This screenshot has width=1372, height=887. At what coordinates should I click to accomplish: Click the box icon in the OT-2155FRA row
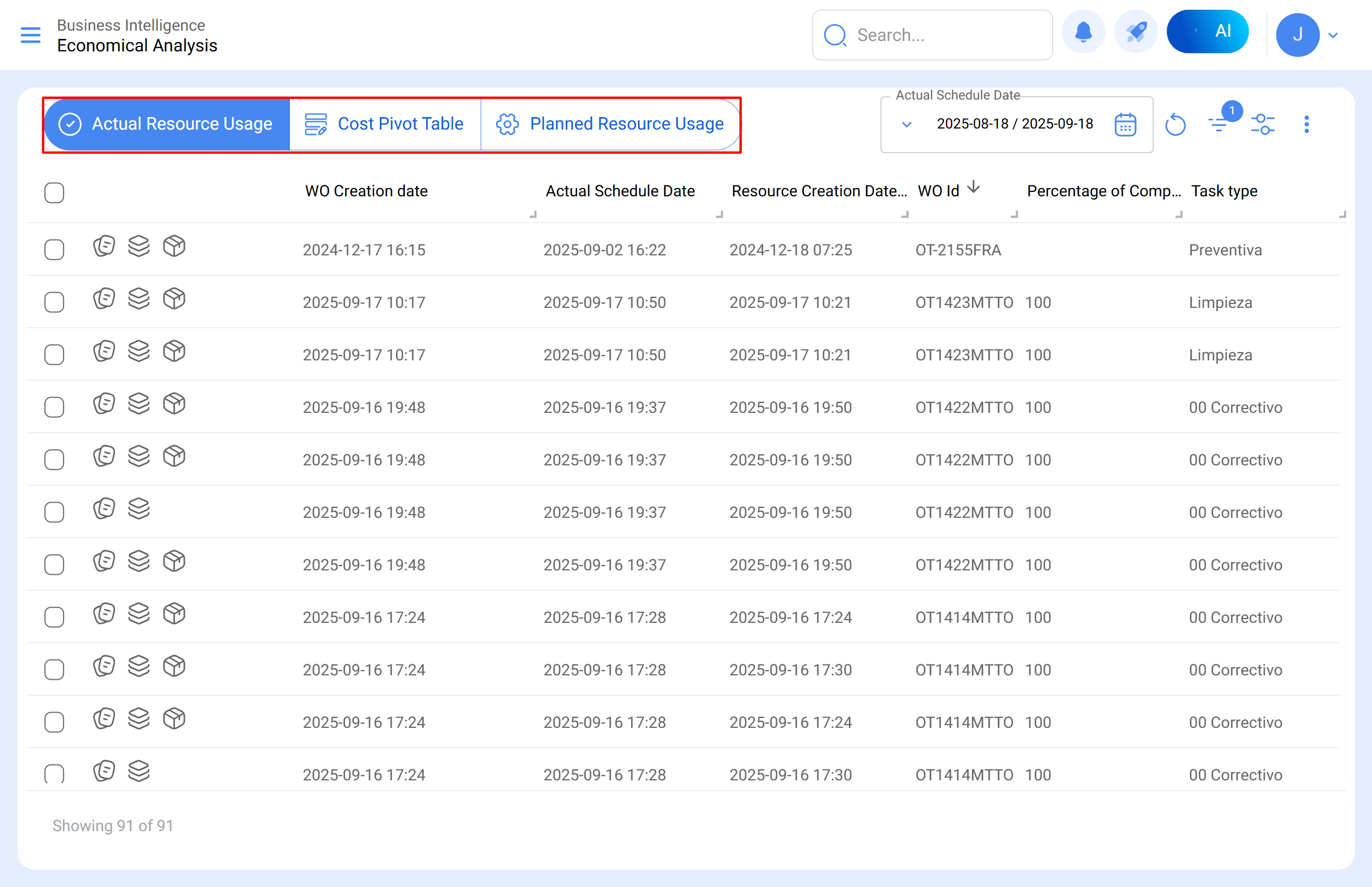pyautogui.click(x=174, y=247)
